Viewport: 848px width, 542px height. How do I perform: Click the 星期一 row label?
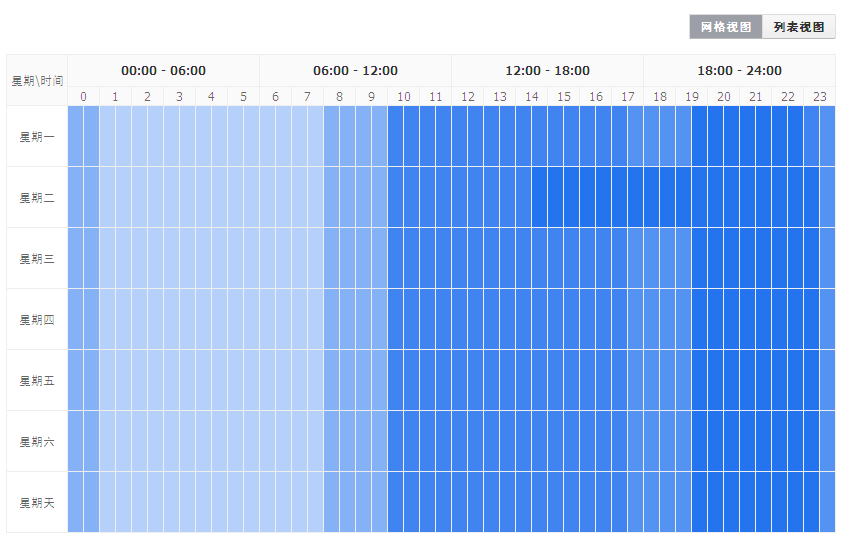[x=37, y=137]
